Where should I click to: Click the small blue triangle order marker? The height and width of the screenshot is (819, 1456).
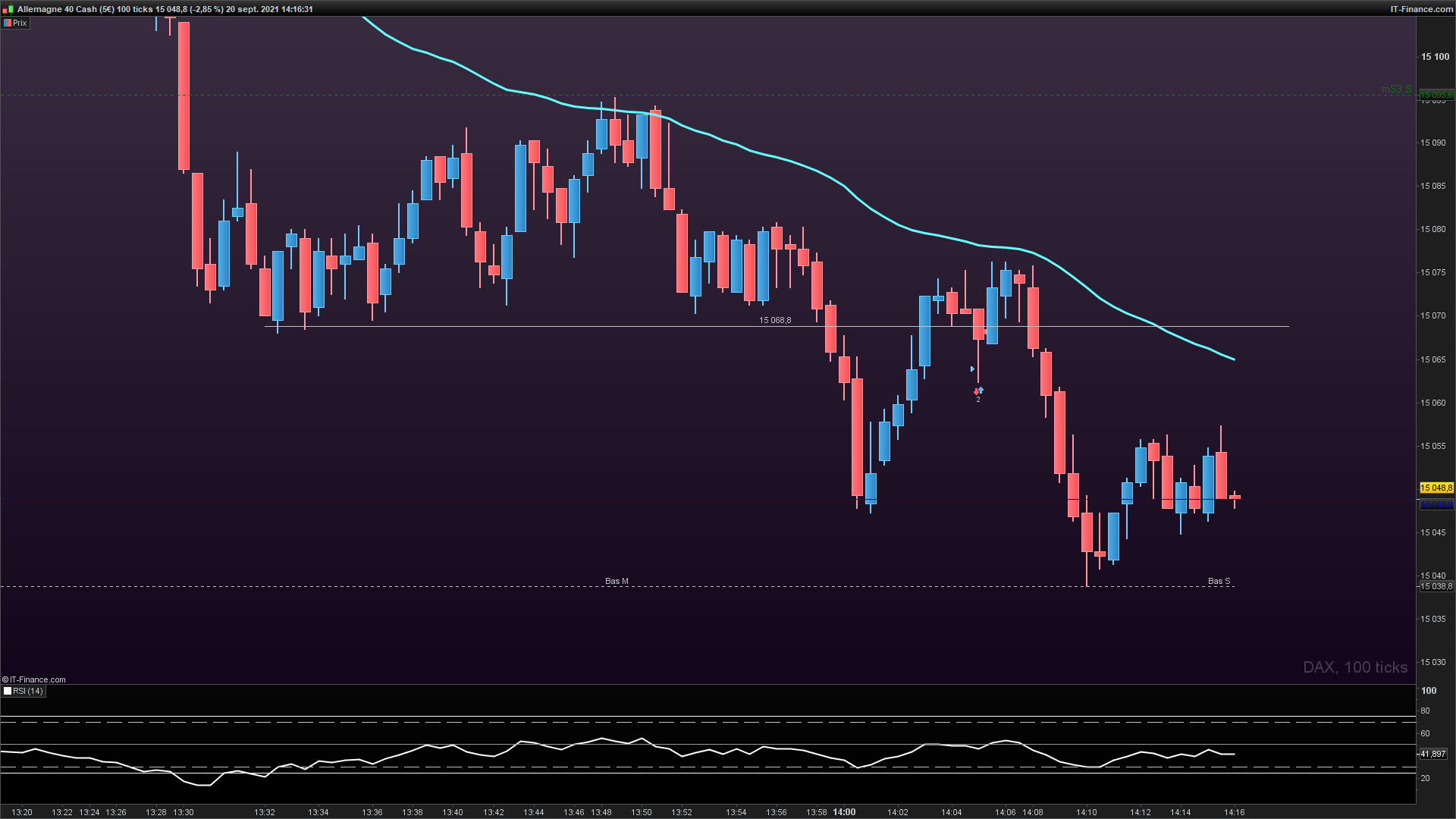972,369
